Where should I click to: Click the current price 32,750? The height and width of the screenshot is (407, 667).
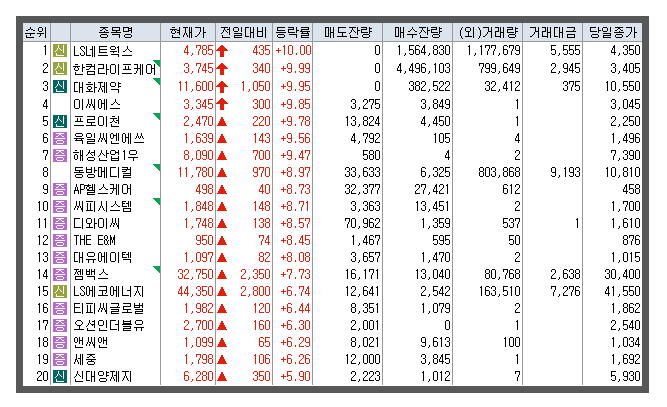pyautogui.click(x=196, y=274)
